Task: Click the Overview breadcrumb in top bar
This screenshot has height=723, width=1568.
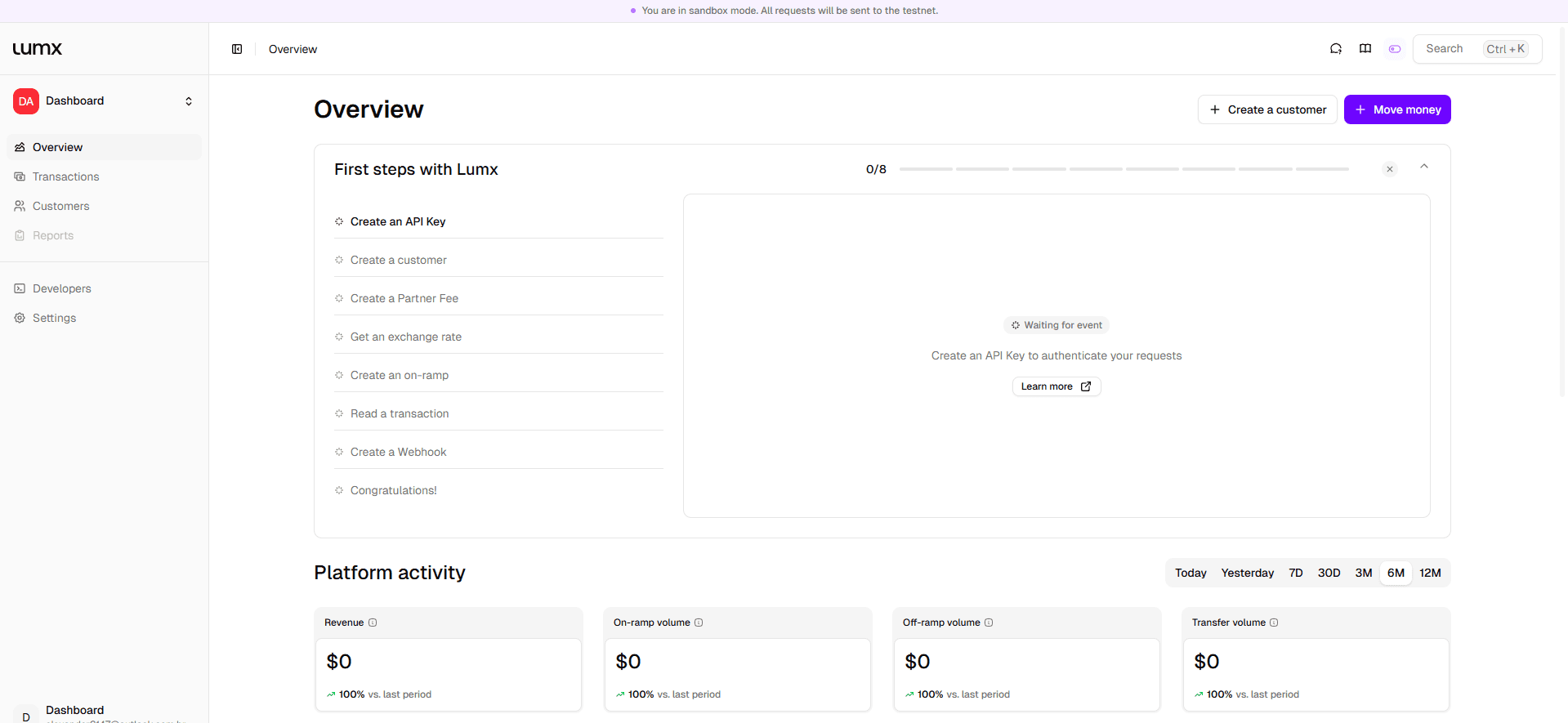Action: [293, 49]
